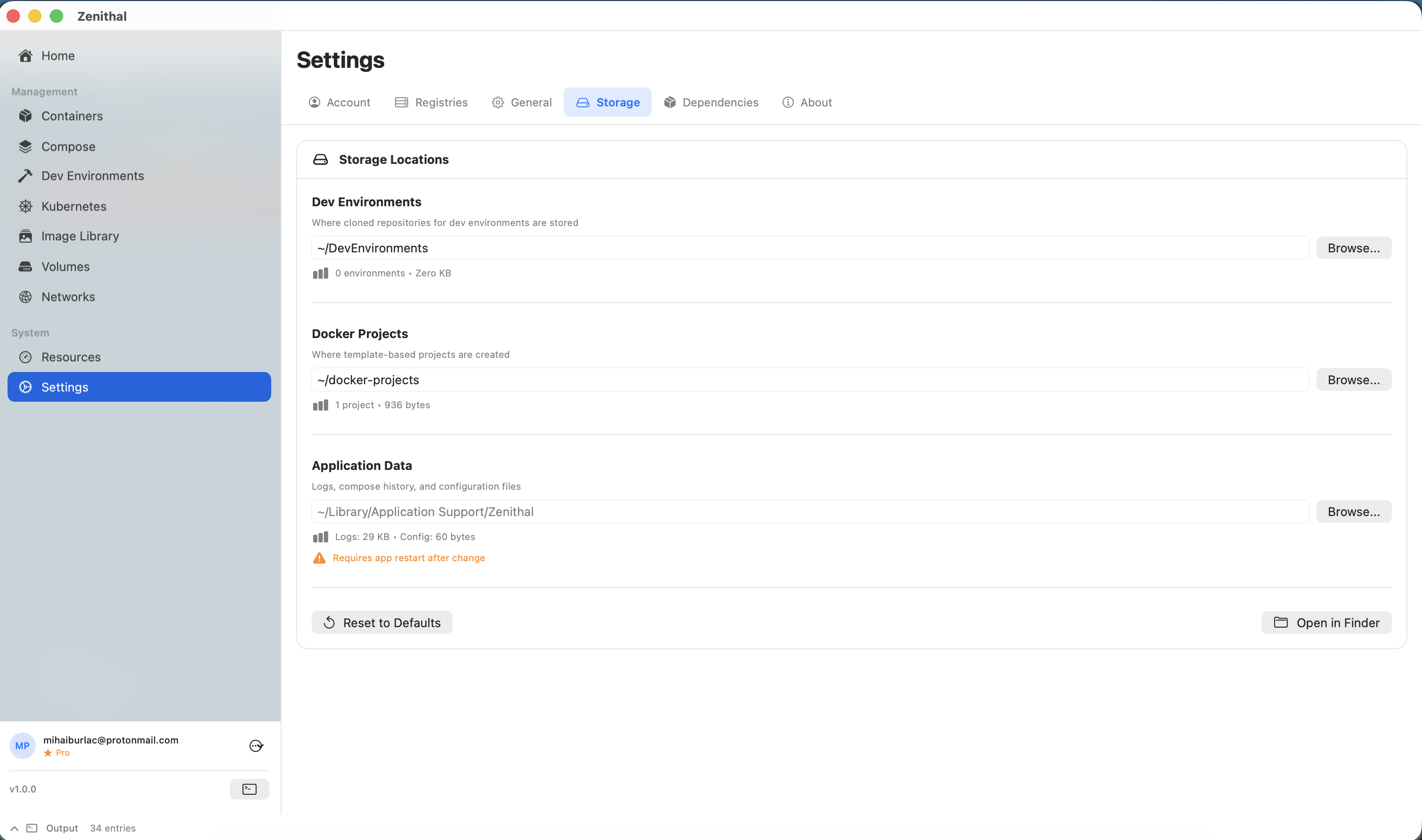Select the Image Library icon
Viewport: 1422px width, 840px height.
coord(25,236)
